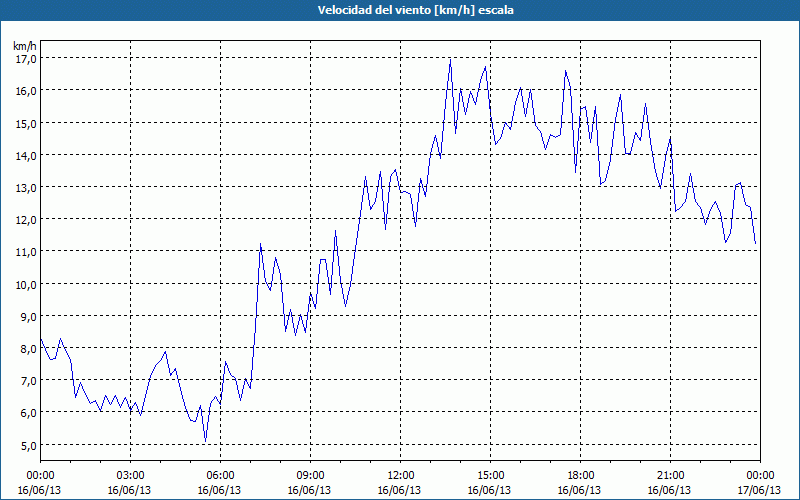
Task: Click the 'km/h' unit label
Action: coord(25,46)
